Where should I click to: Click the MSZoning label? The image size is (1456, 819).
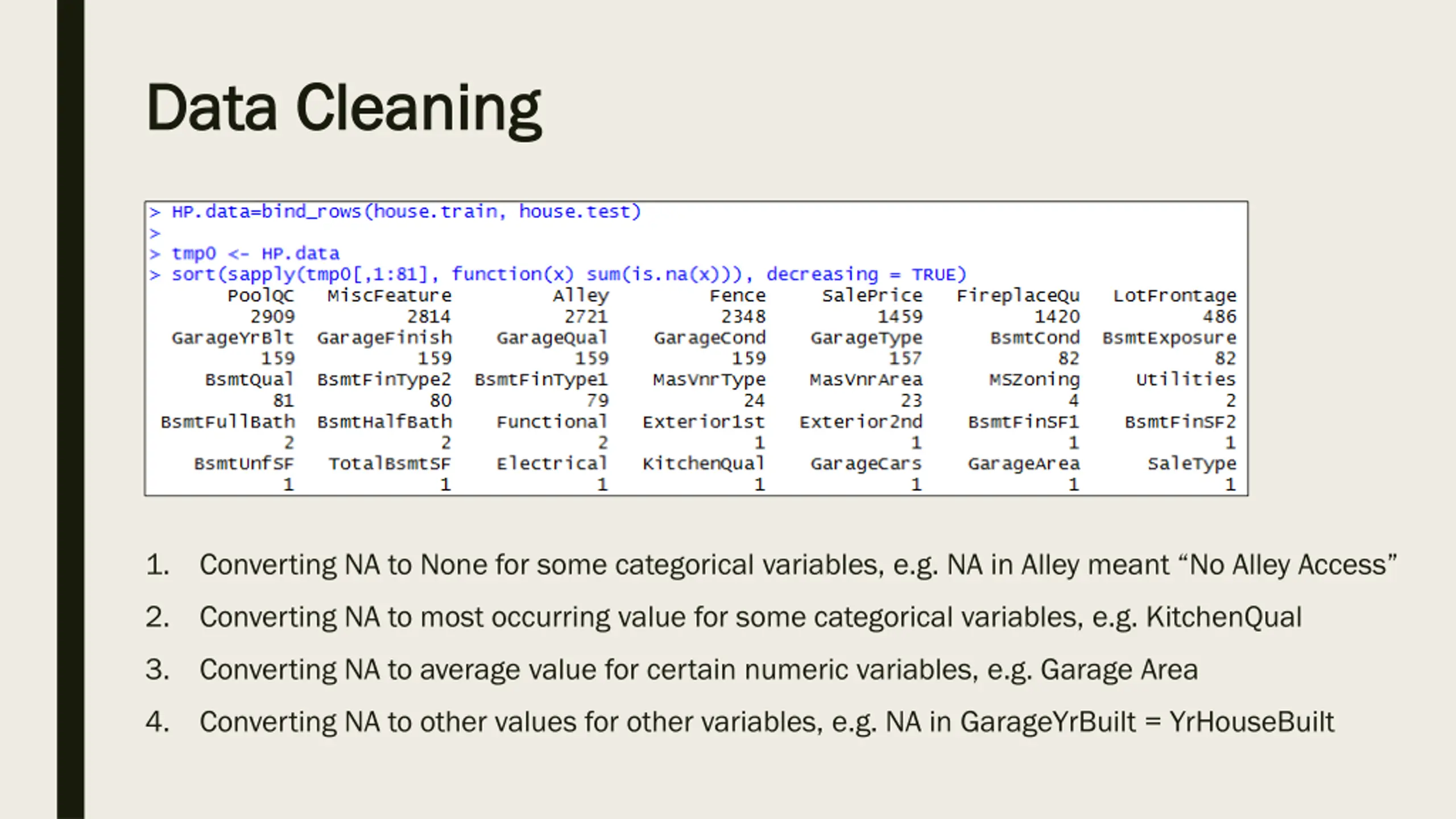point(1035,380)
